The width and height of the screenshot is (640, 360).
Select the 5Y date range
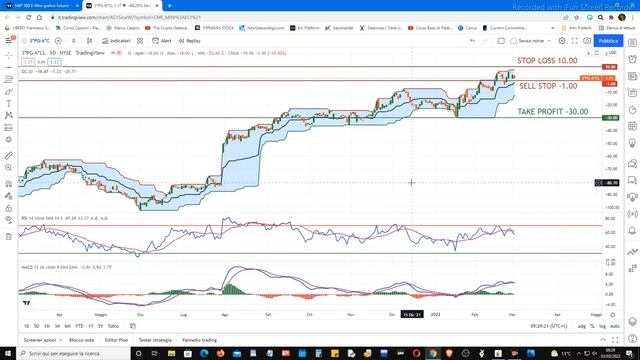tap(100, 326)
